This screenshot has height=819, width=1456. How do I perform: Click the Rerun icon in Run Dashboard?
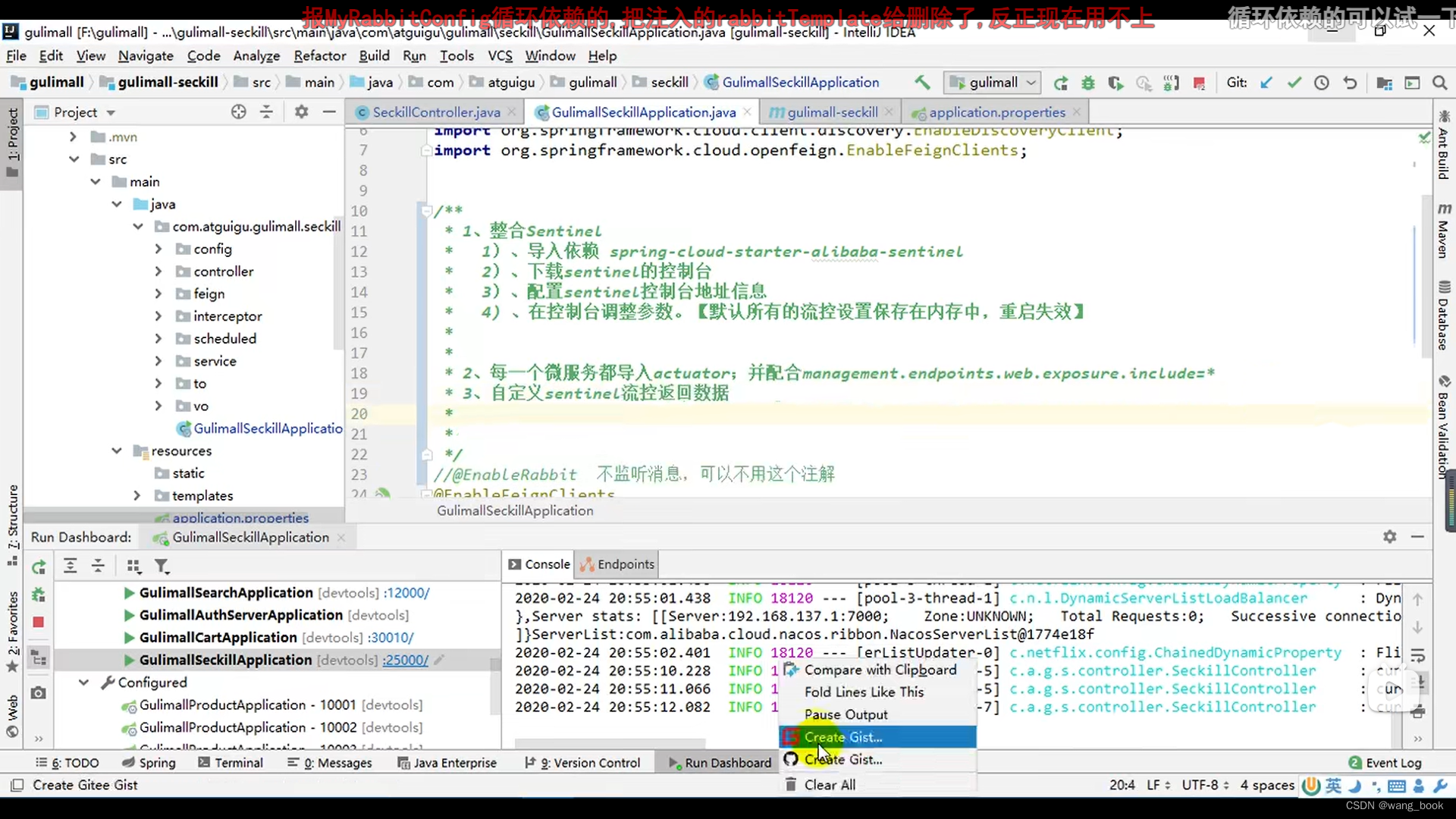coord(39,566)
